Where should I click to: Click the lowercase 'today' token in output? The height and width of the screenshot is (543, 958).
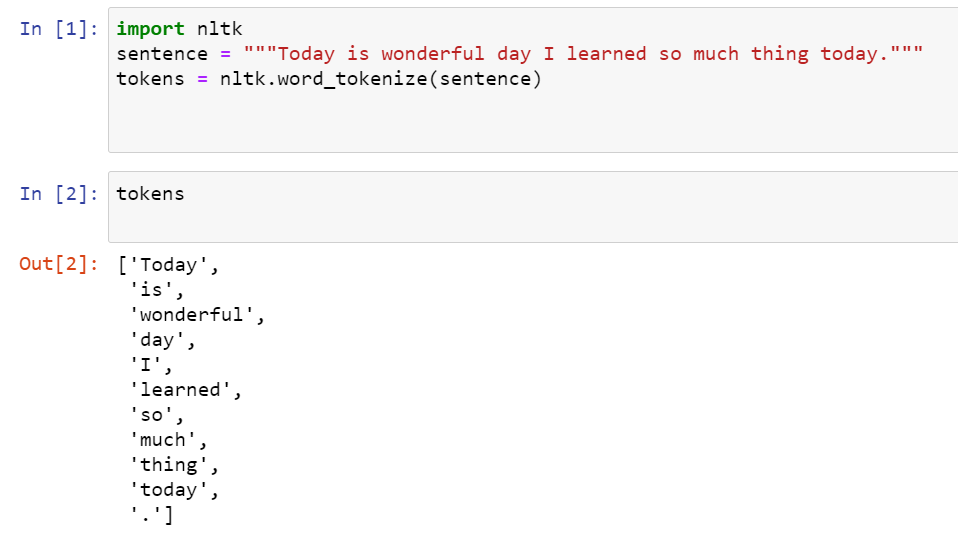click(x=169, y=490)
